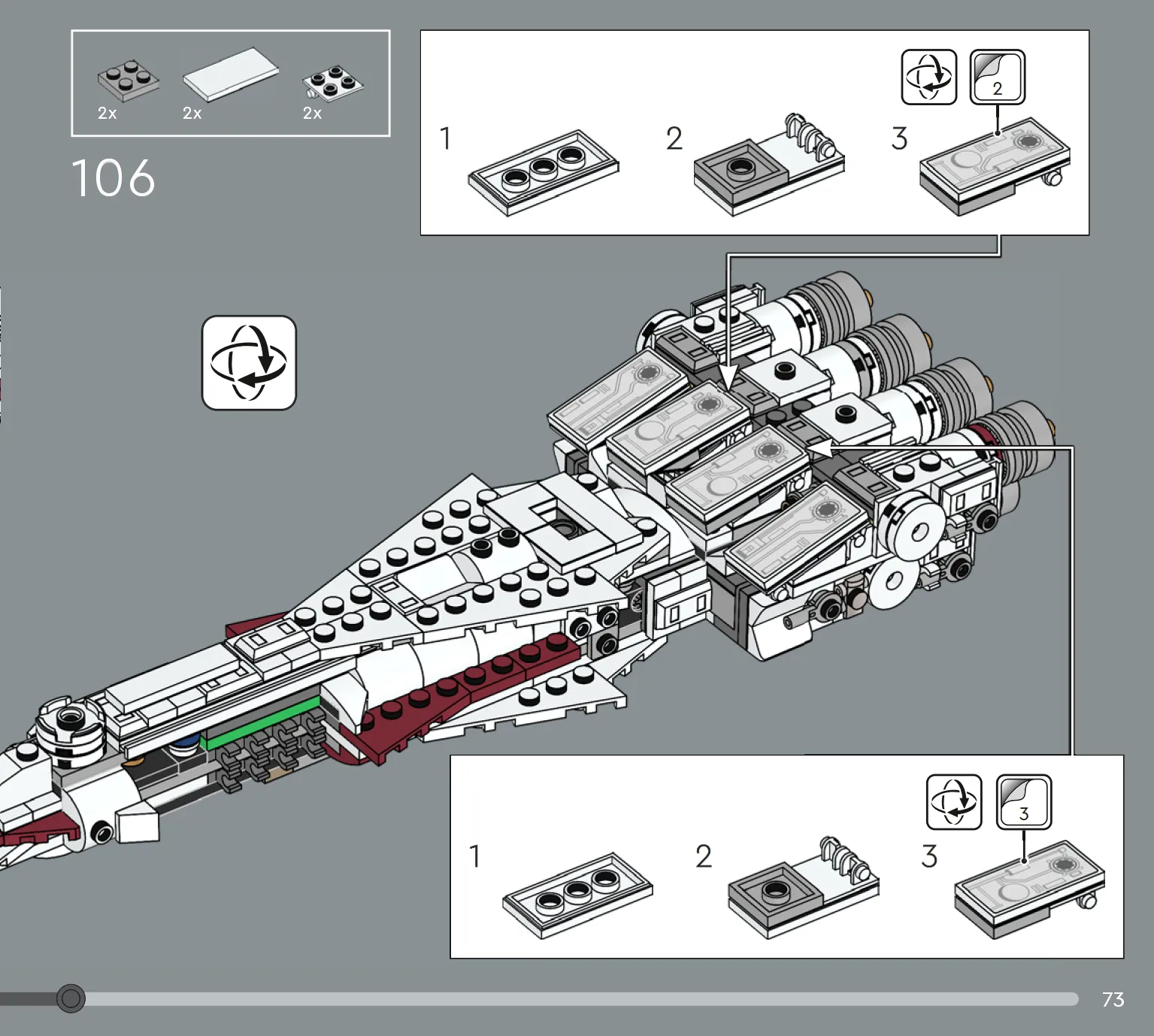Click upper sub-build step 1 plate image
Viewport: 1154px width, 1036px height.
[x=543, y=174]
